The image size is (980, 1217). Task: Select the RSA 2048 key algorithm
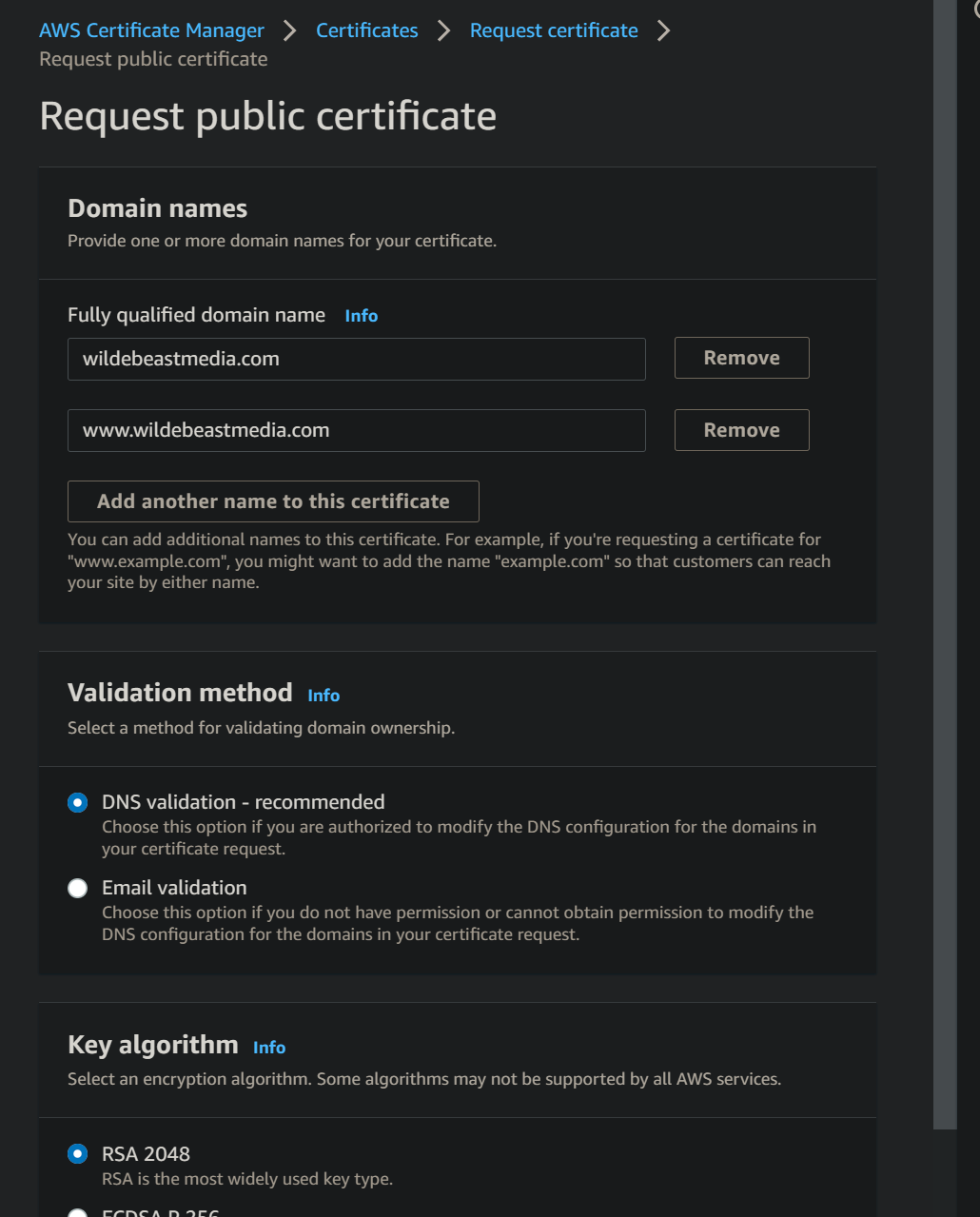point(77,1153)
